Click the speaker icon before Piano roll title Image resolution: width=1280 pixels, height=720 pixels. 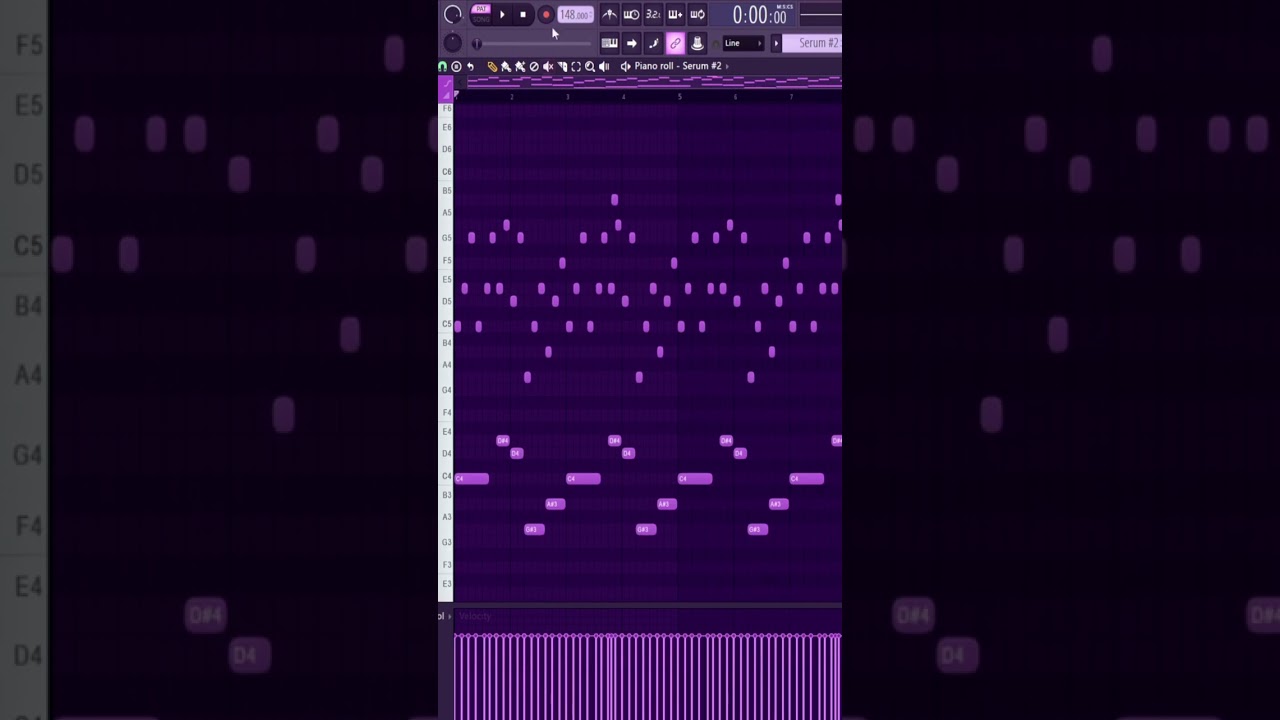click(626, 66)
